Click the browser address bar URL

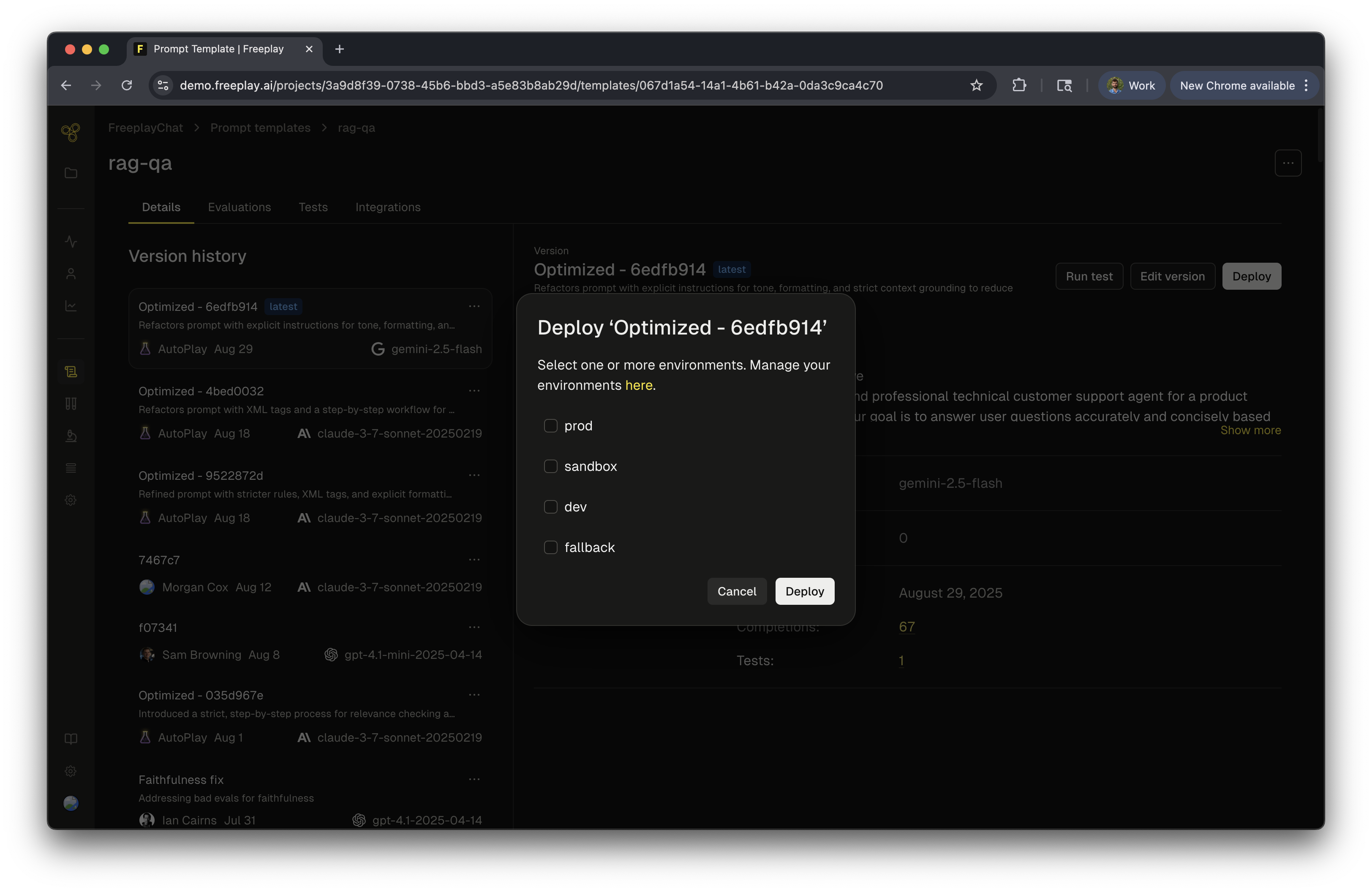[x=531, y=85]
